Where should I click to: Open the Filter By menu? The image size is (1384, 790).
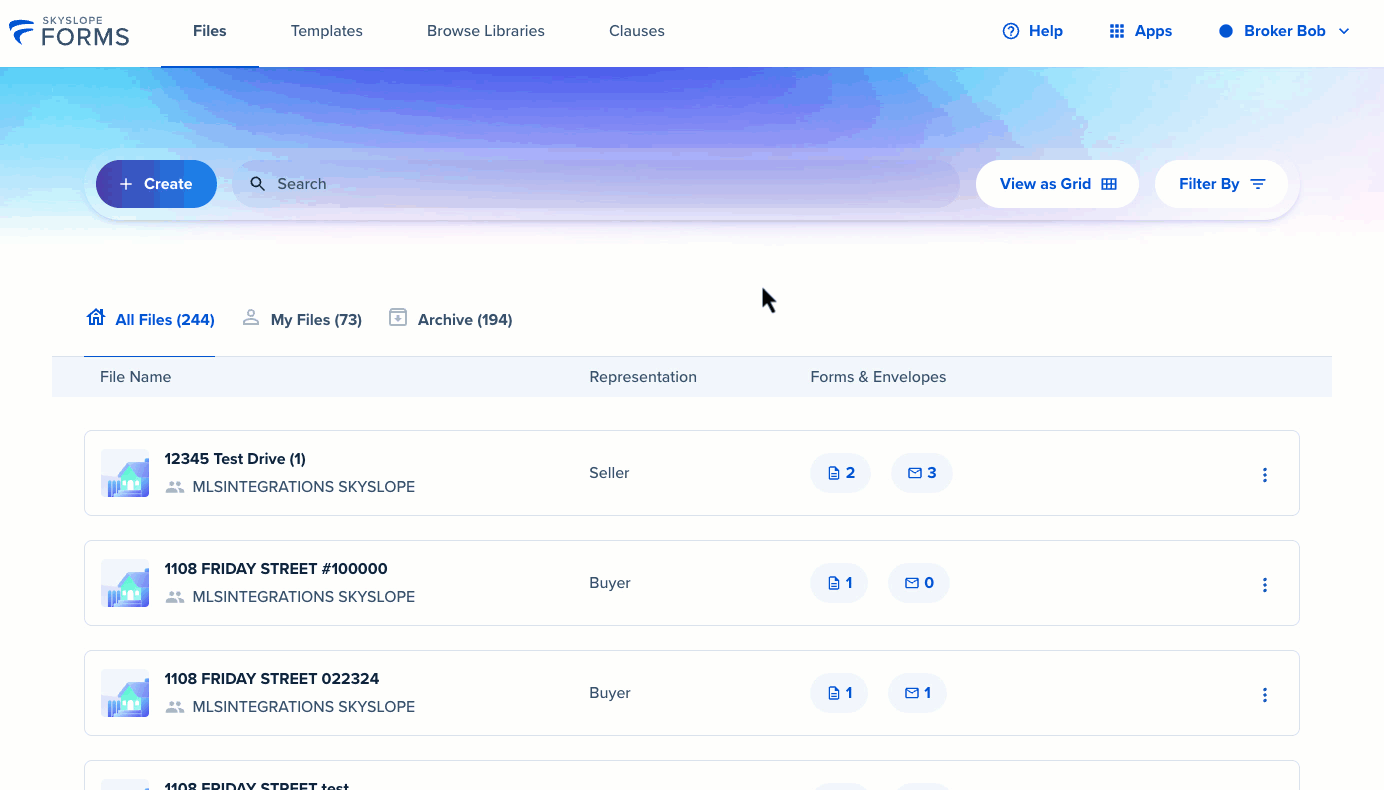point(1222,184)
